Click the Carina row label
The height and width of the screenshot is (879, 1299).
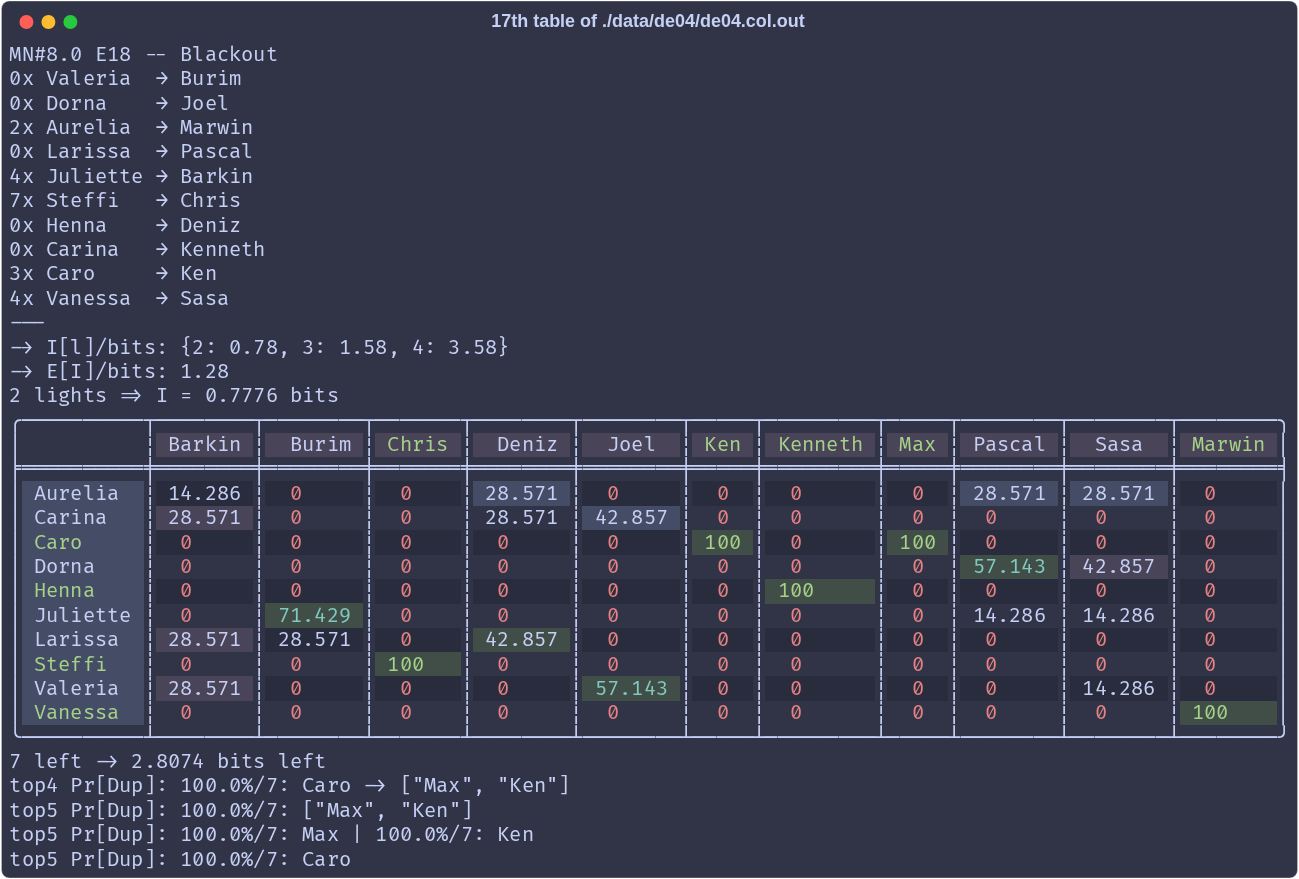[x=83, y=518]
